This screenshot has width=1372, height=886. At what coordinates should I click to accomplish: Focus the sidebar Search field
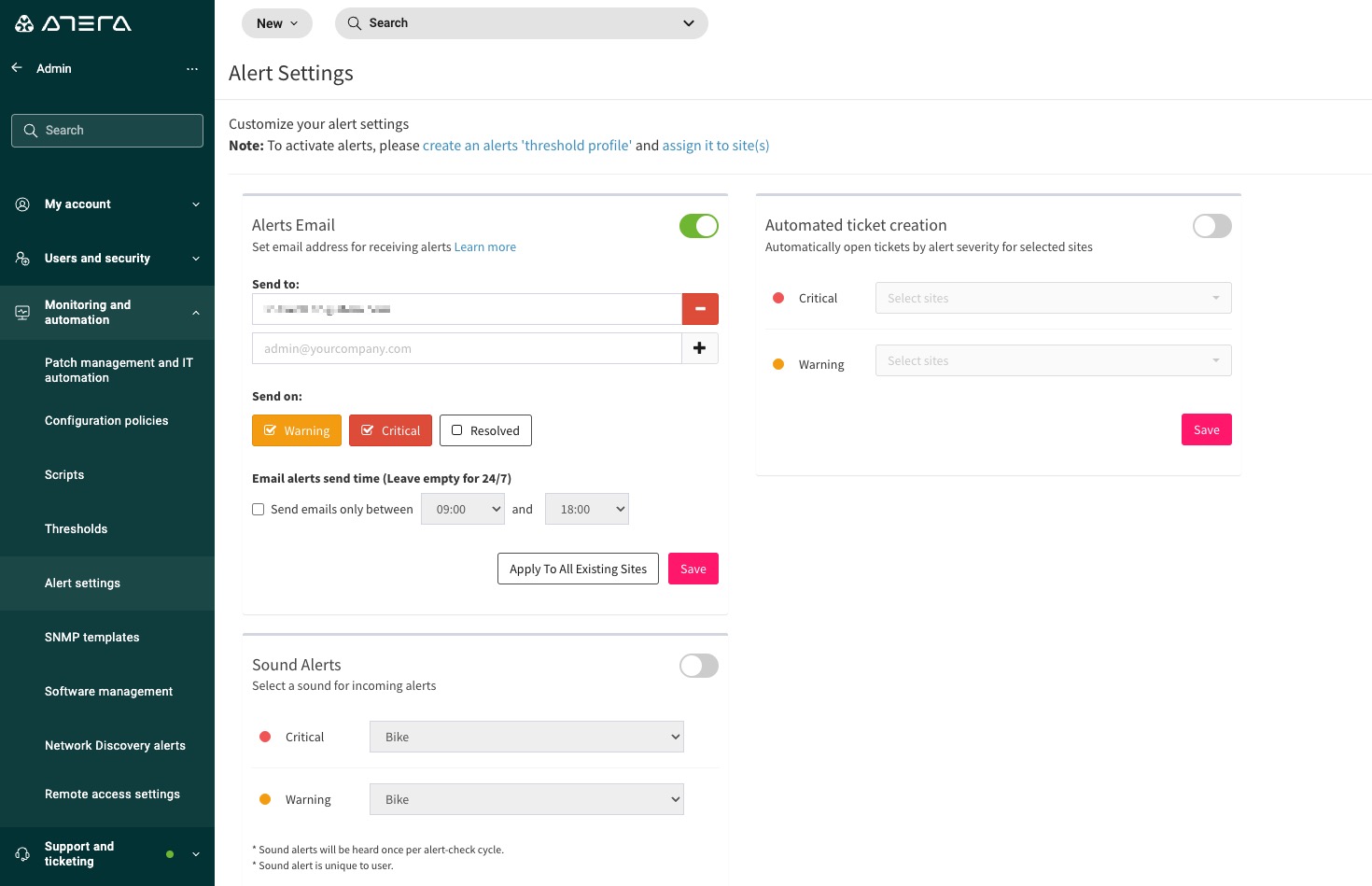pos(107,131)
